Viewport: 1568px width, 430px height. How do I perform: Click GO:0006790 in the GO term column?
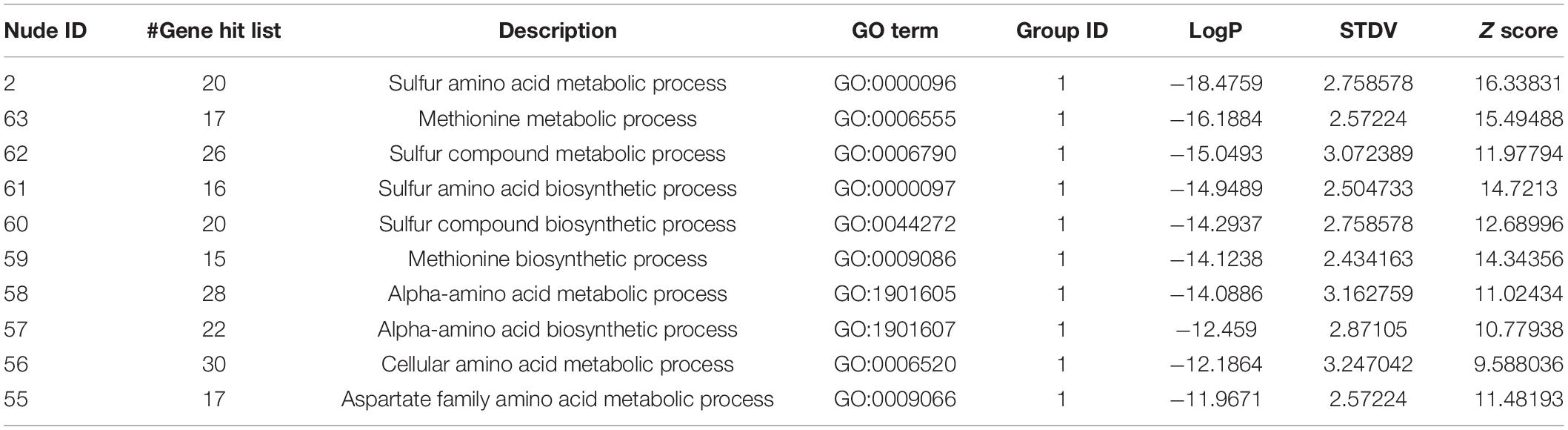click(x=895, y=153)
